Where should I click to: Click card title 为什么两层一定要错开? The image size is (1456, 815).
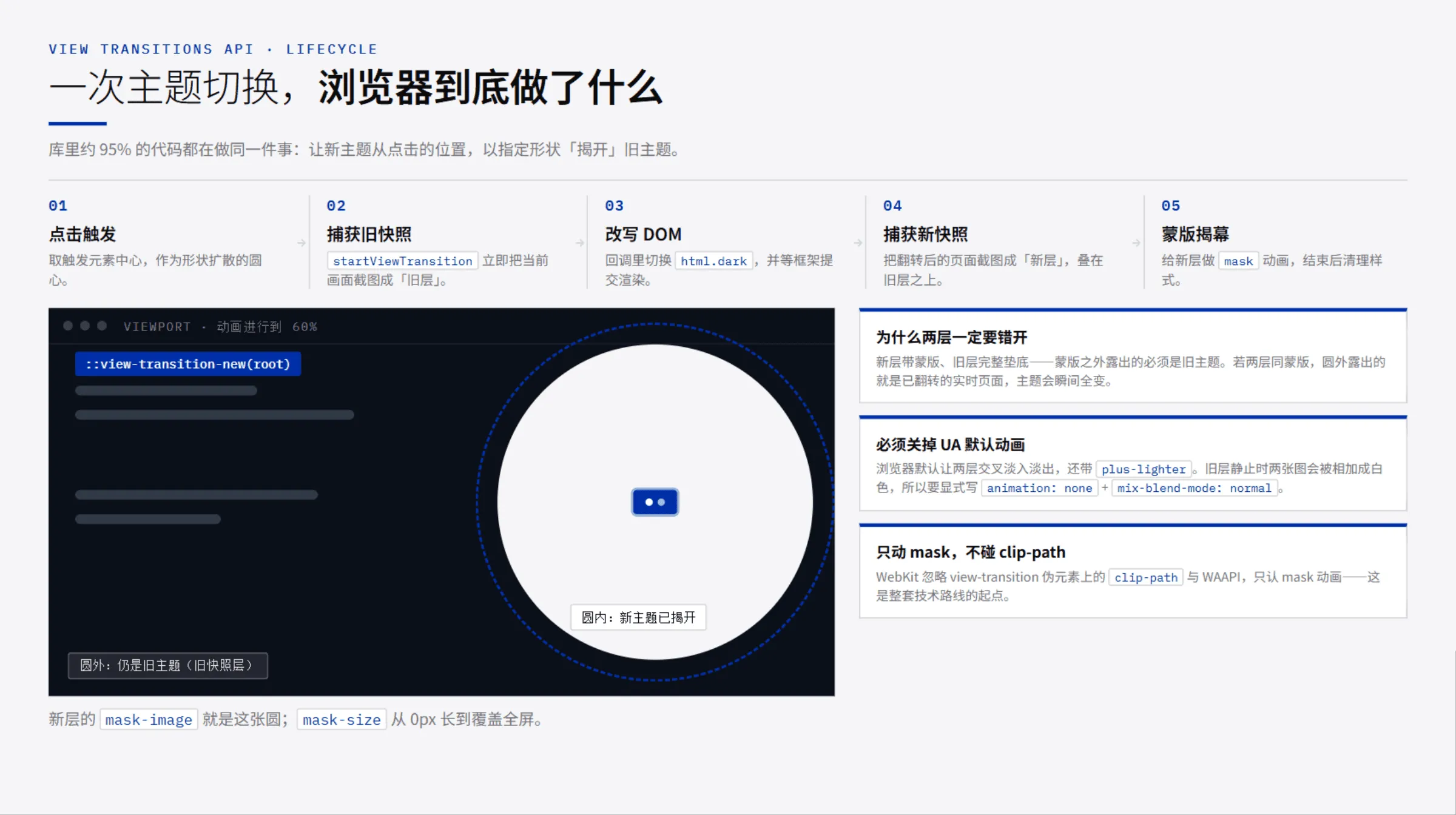click(x=951, y=337)
